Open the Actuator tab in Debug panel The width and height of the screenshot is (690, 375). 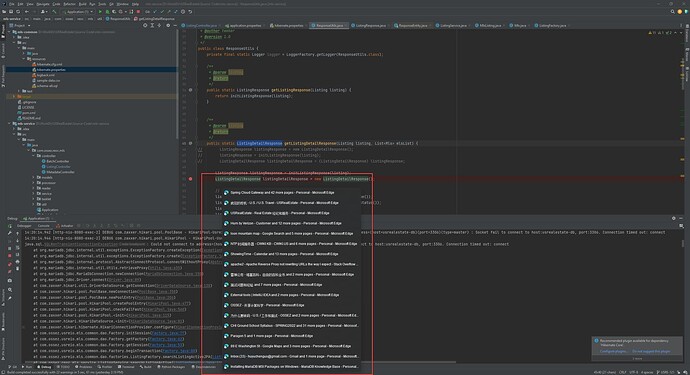64,226
